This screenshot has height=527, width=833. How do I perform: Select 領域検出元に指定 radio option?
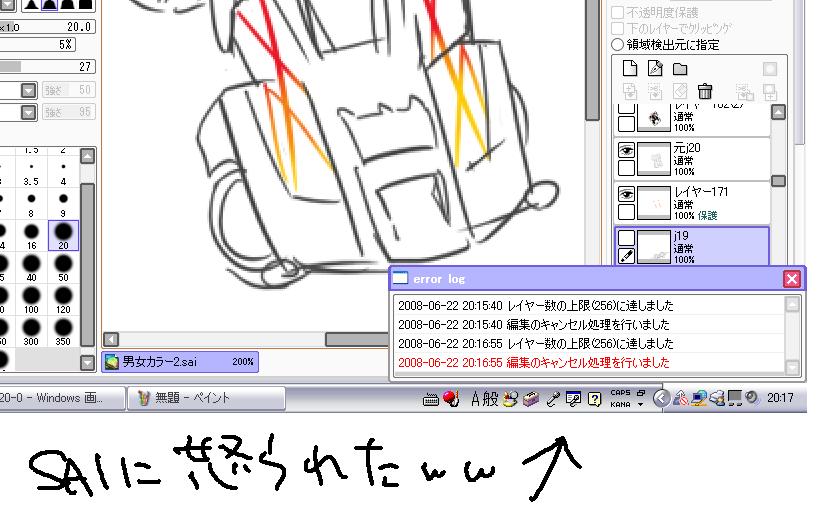(617, 44)
